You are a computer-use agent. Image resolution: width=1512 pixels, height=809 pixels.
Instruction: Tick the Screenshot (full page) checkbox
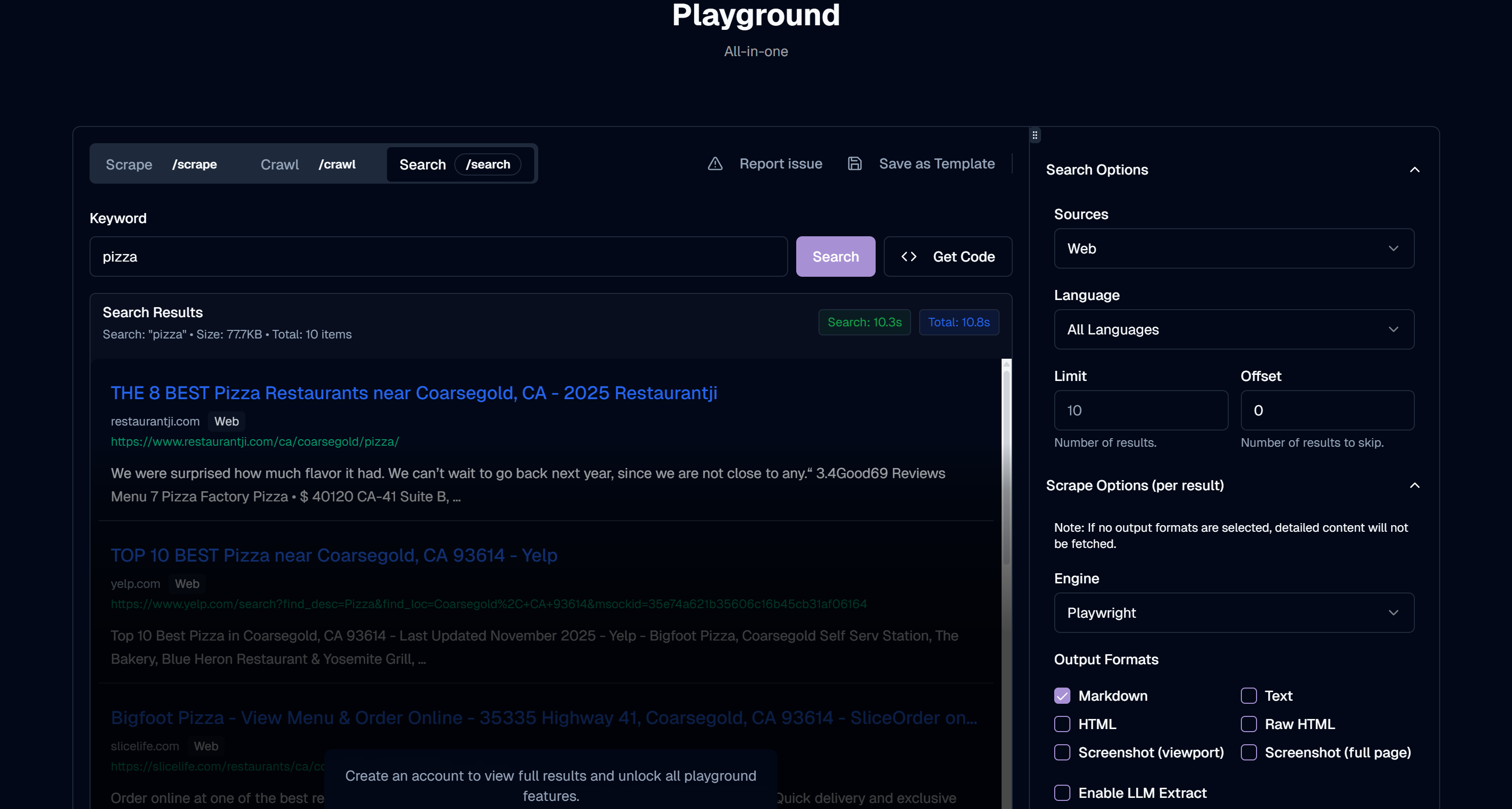[x=1248, y=752]
